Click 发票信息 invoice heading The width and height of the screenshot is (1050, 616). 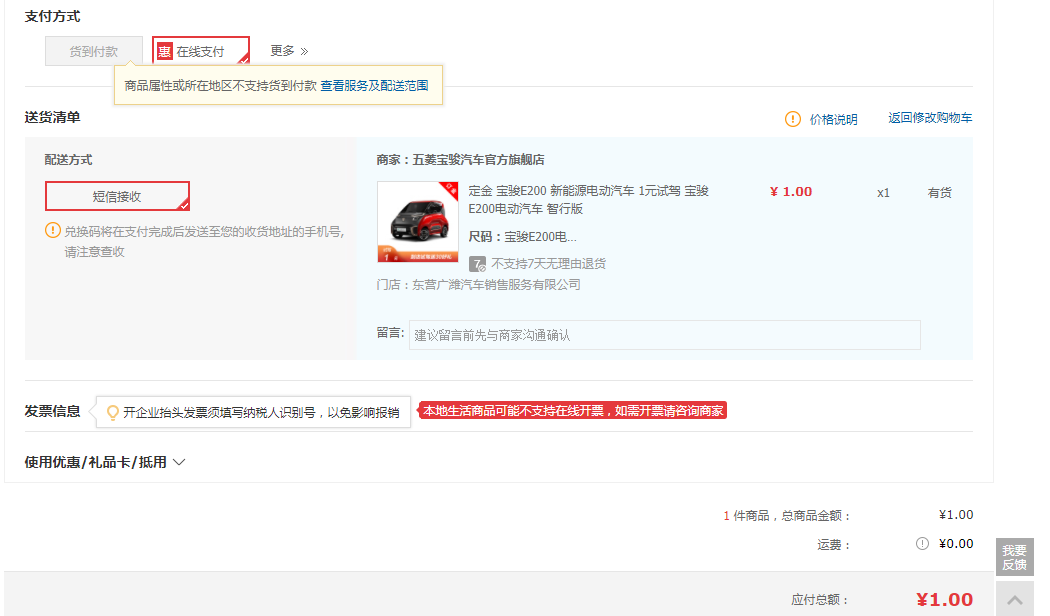52,411
